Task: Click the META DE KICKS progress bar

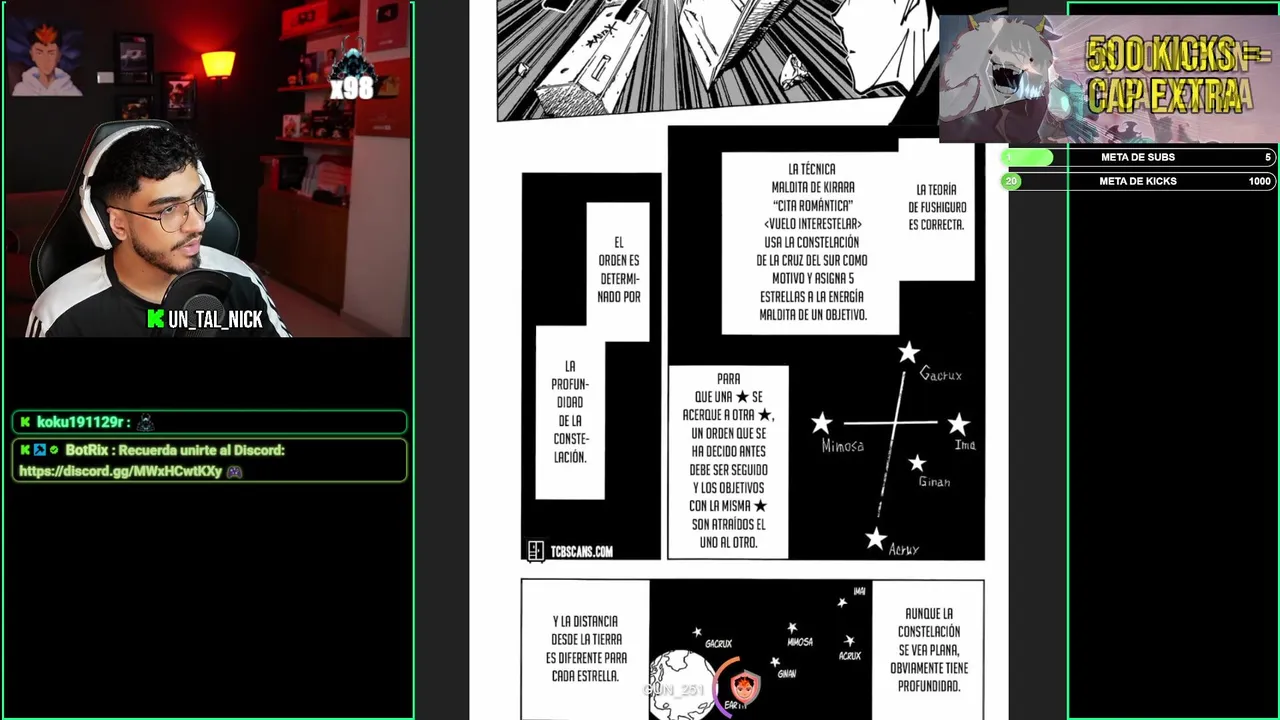Action: point(1138,181)
